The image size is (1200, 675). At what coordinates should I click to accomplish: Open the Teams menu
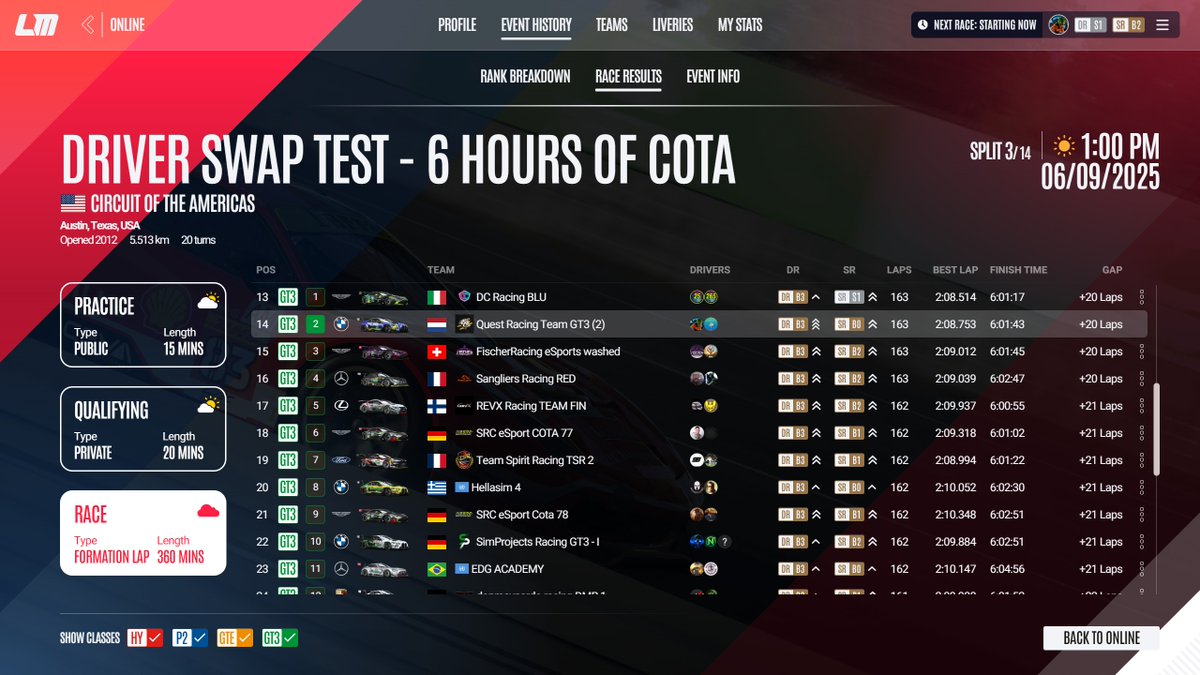click(612, 25)
